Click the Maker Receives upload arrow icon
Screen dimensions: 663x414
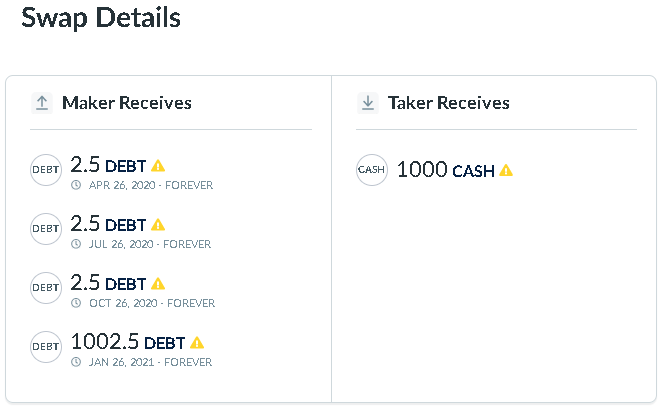(42, 103)
